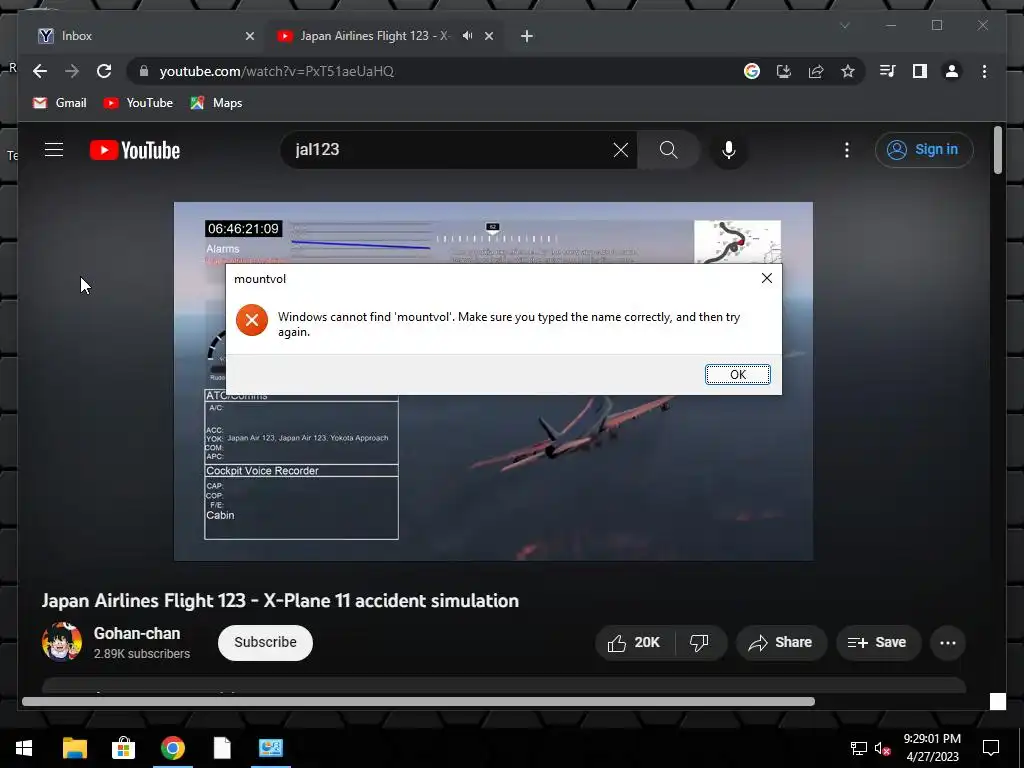This screenshot has height=768, width=1024.
Task: Open more actions ellipsis beside Save
Action: 948,643
